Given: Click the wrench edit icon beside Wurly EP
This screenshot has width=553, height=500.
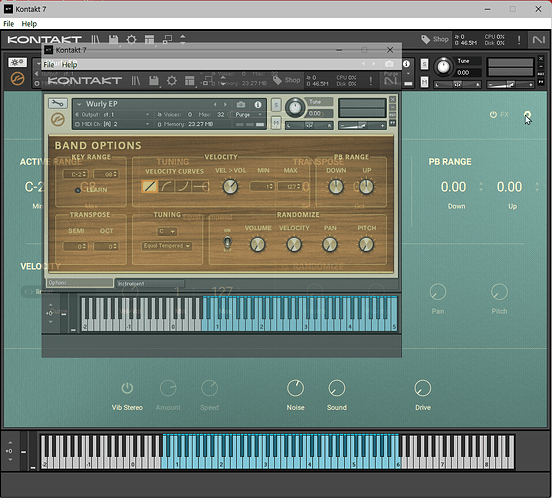Looking at the screenshot, I should pyautogui.click(x=58, y=103).
